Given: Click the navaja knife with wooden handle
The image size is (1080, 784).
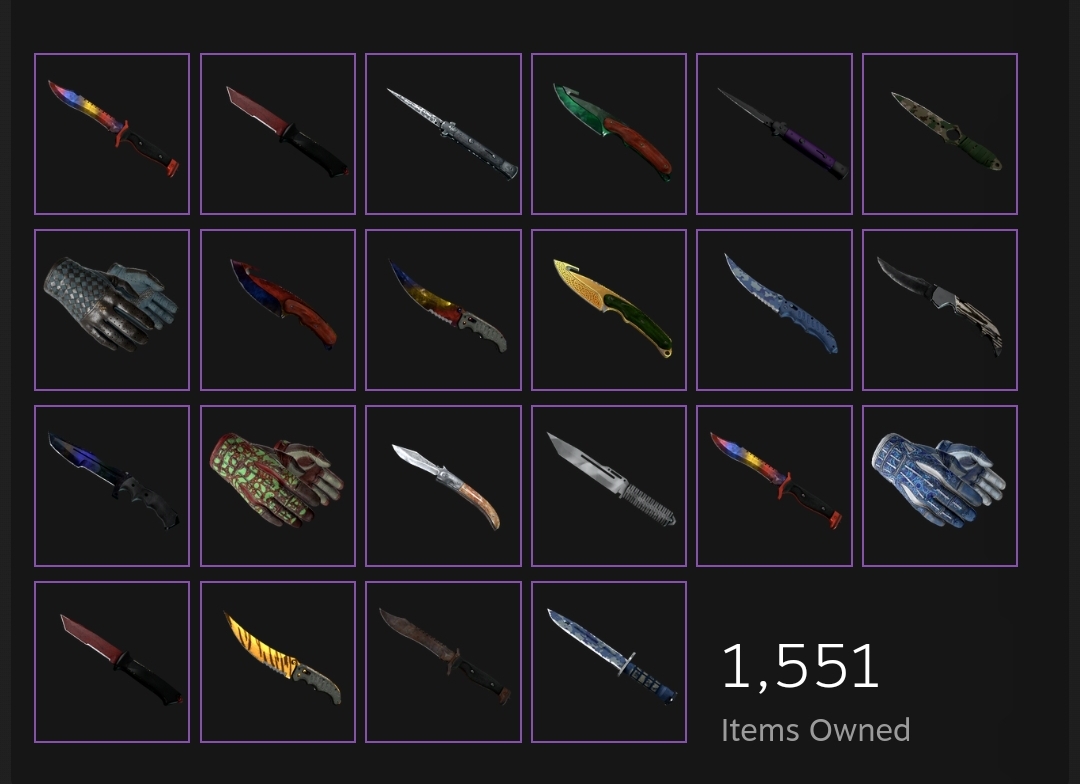Looking at the screenshot, I should tap(443, 486).
